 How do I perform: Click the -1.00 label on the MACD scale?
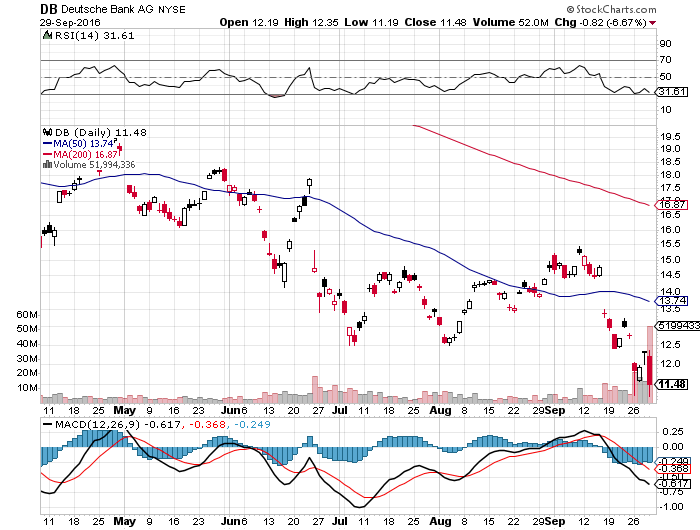pos(671,507)
